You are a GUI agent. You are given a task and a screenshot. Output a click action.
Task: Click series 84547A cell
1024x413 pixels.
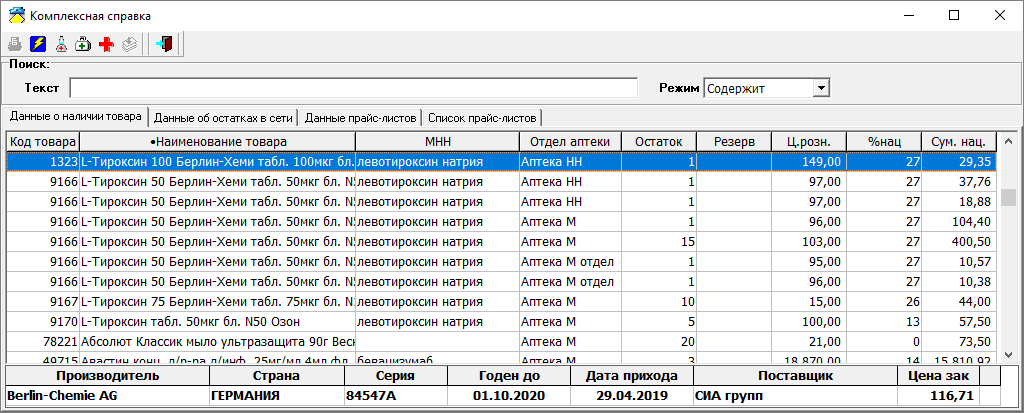tap(395, 395)
